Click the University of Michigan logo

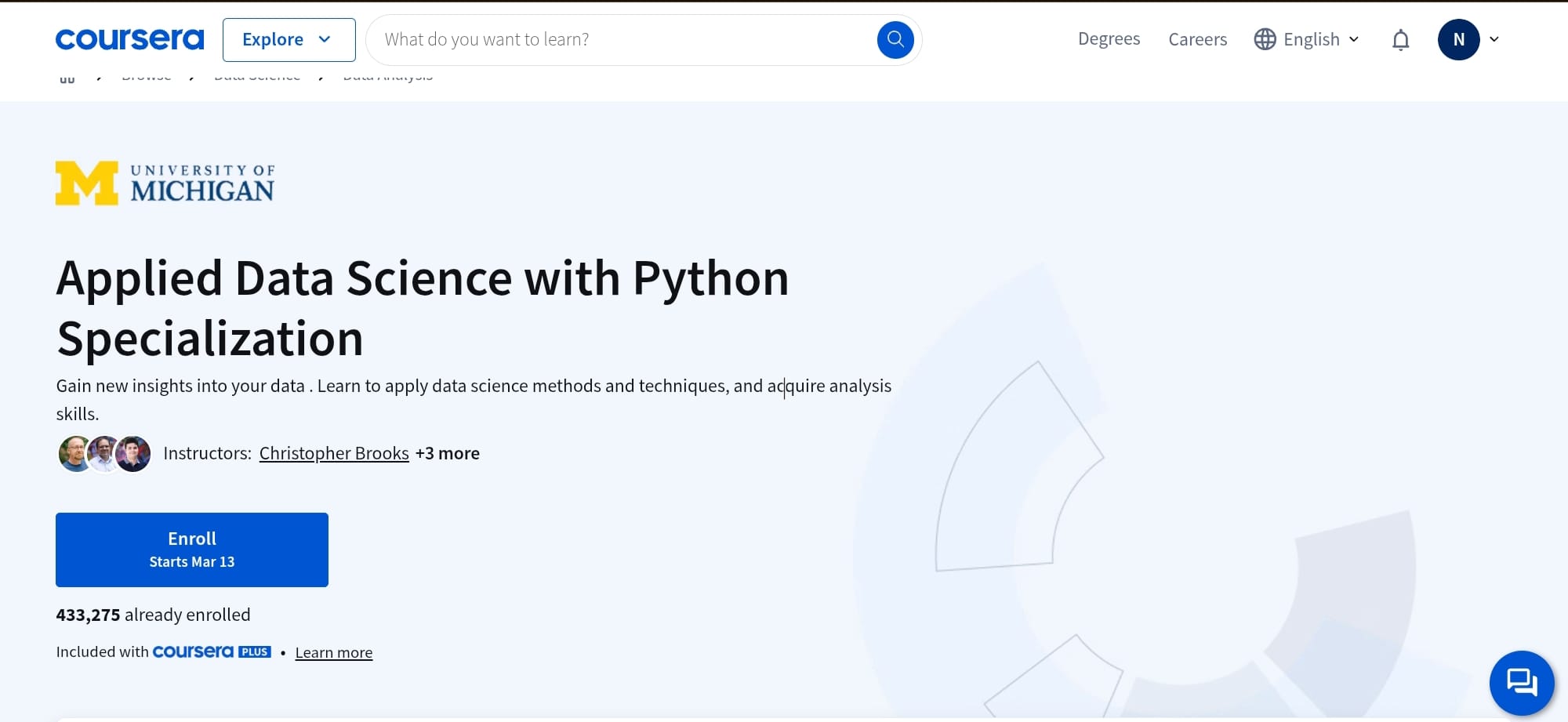click(165, 183)
